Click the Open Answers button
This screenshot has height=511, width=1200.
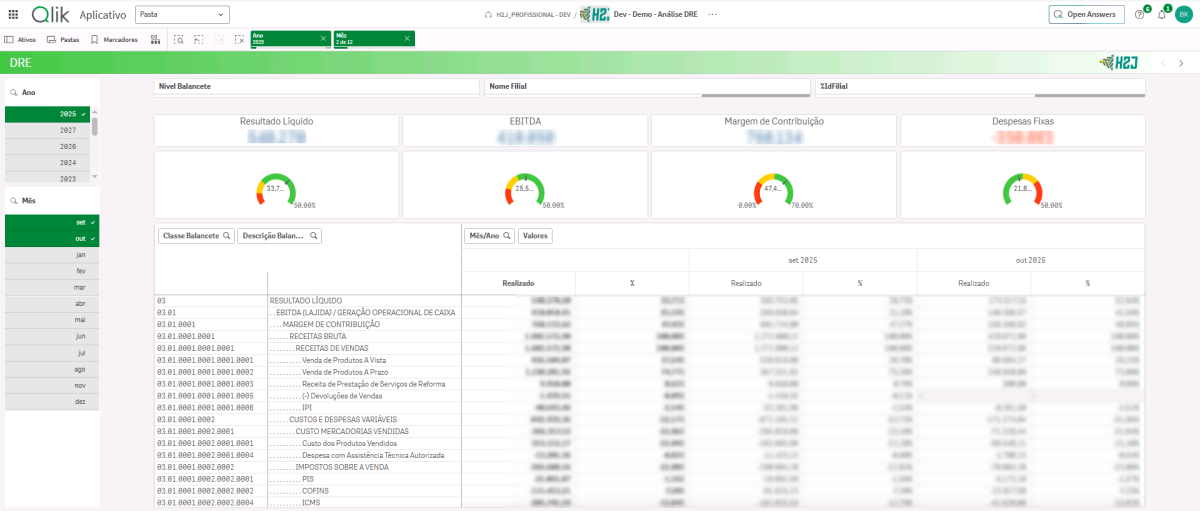click(1086, 15)
